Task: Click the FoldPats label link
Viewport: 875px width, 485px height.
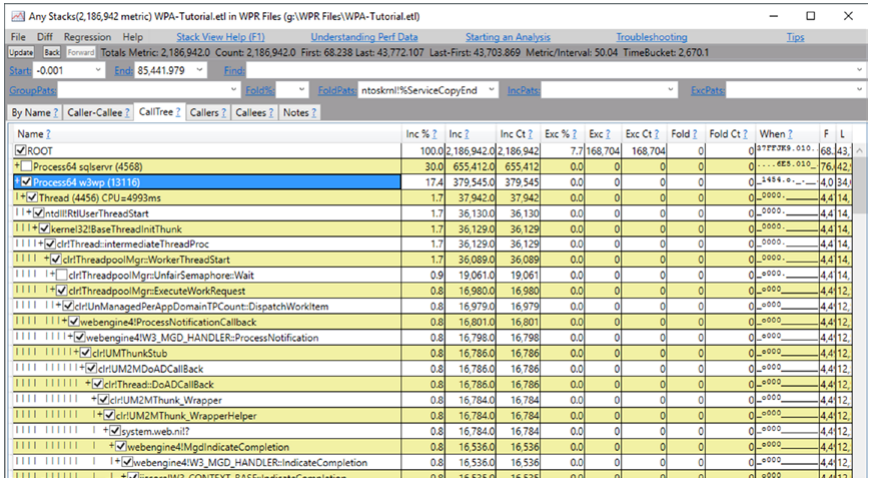Action: (337, 90)
